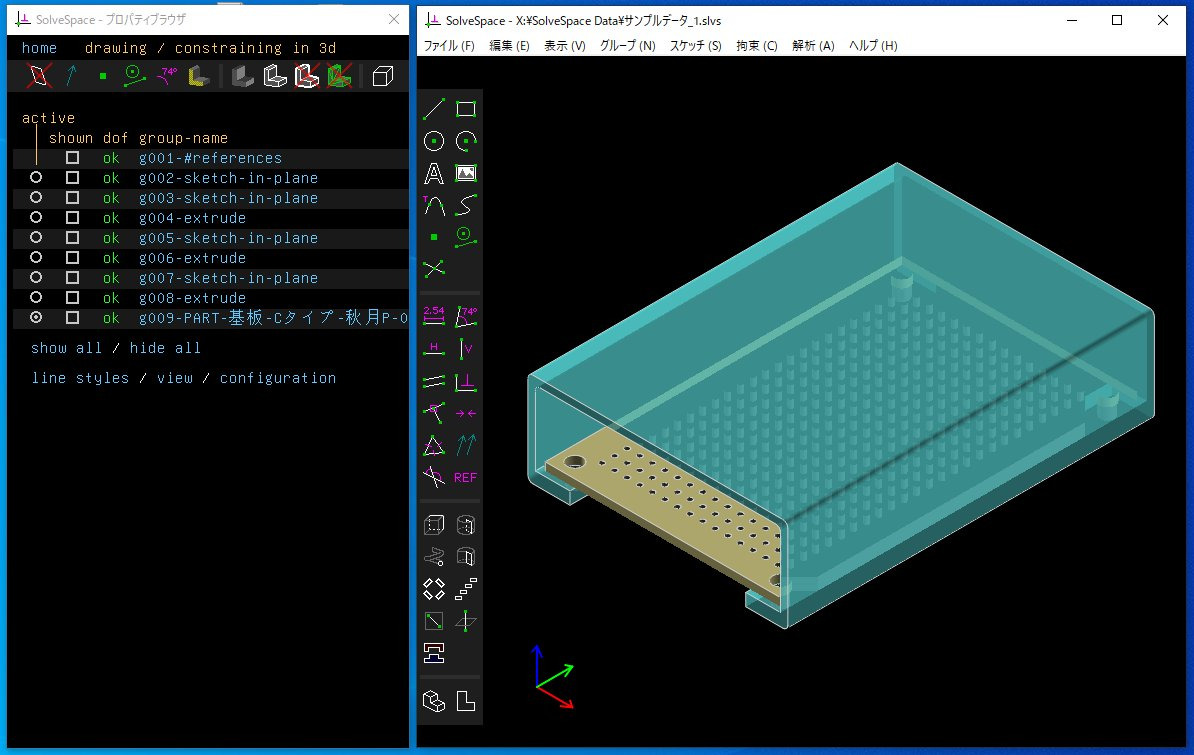Open the g006-extrude group name

pos(192,258)
